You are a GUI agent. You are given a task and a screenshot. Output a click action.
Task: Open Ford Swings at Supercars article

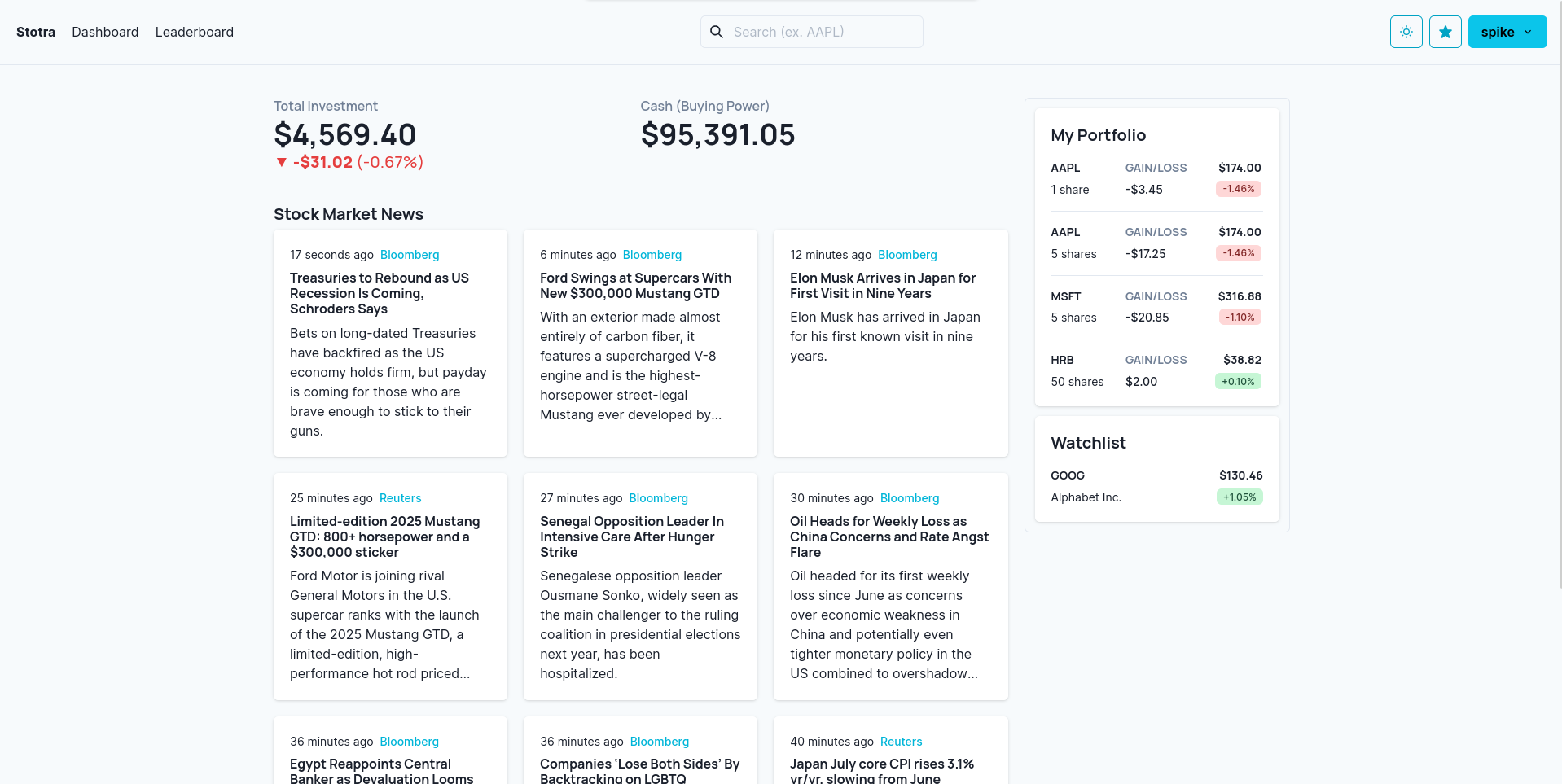coord(640,343)
